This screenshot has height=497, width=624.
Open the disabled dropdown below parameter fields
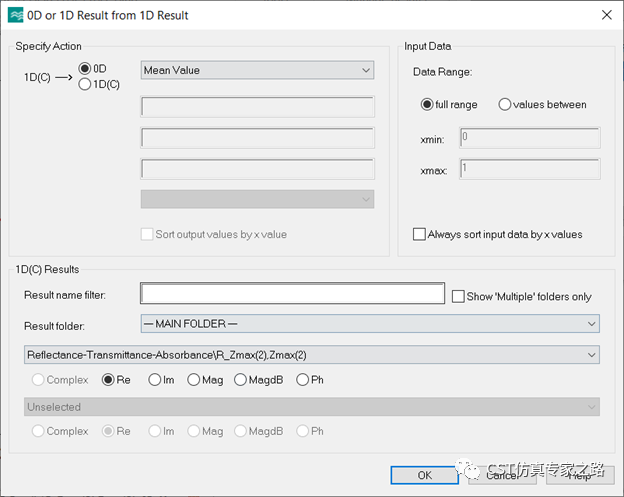[257, 199]
